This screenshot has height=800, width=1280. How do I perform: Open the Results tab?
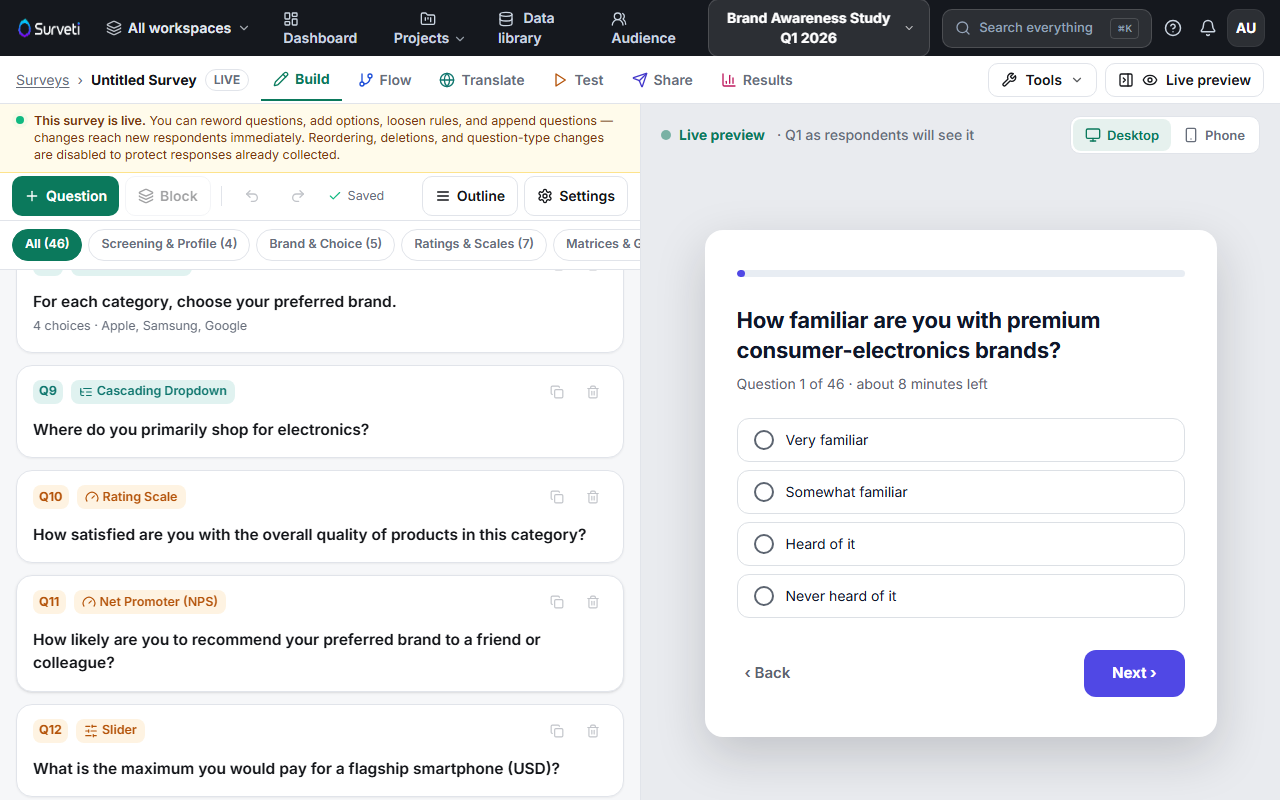point(757,80)
